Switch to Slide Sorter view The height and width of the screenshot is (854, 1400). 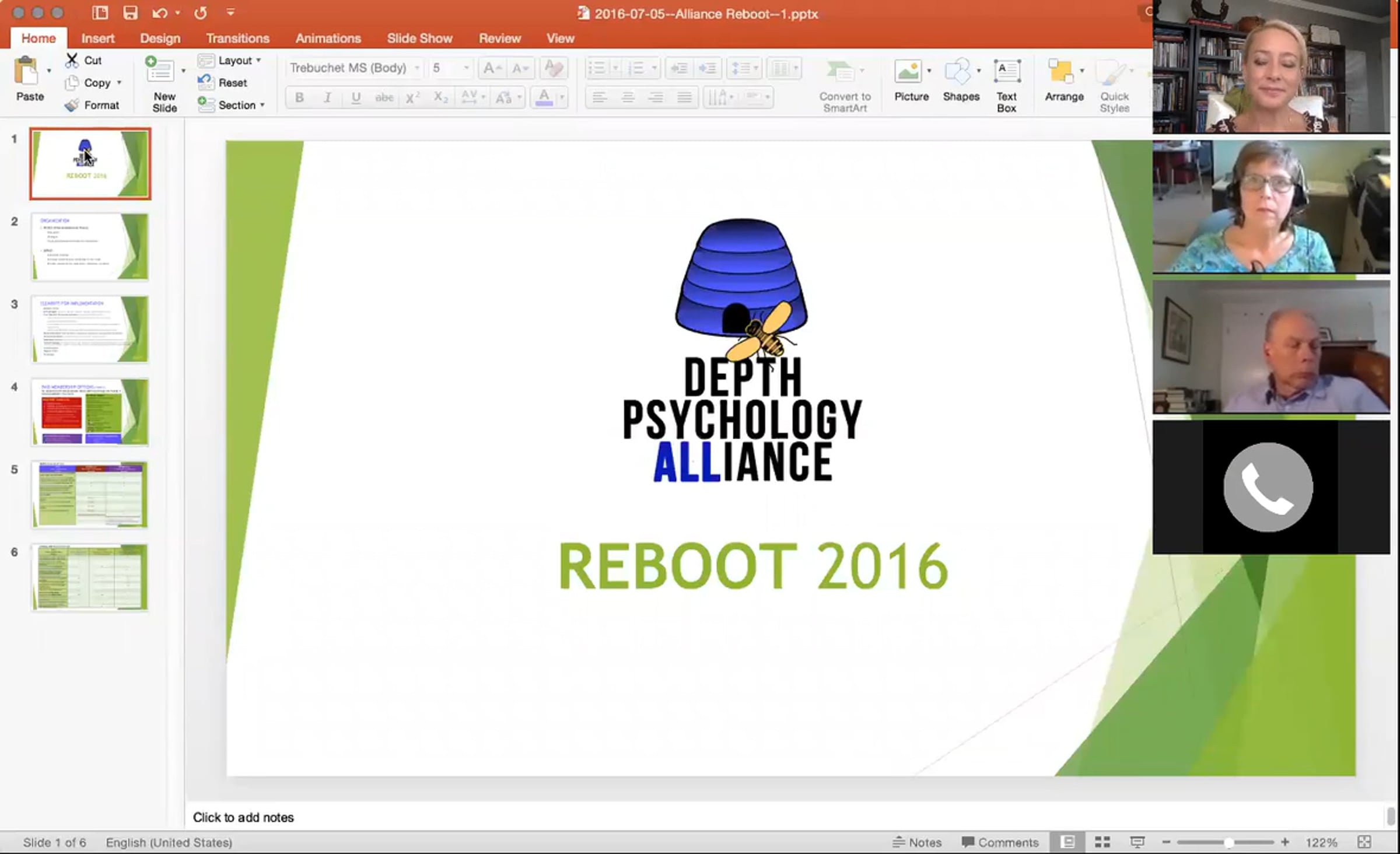(1102, 842)
